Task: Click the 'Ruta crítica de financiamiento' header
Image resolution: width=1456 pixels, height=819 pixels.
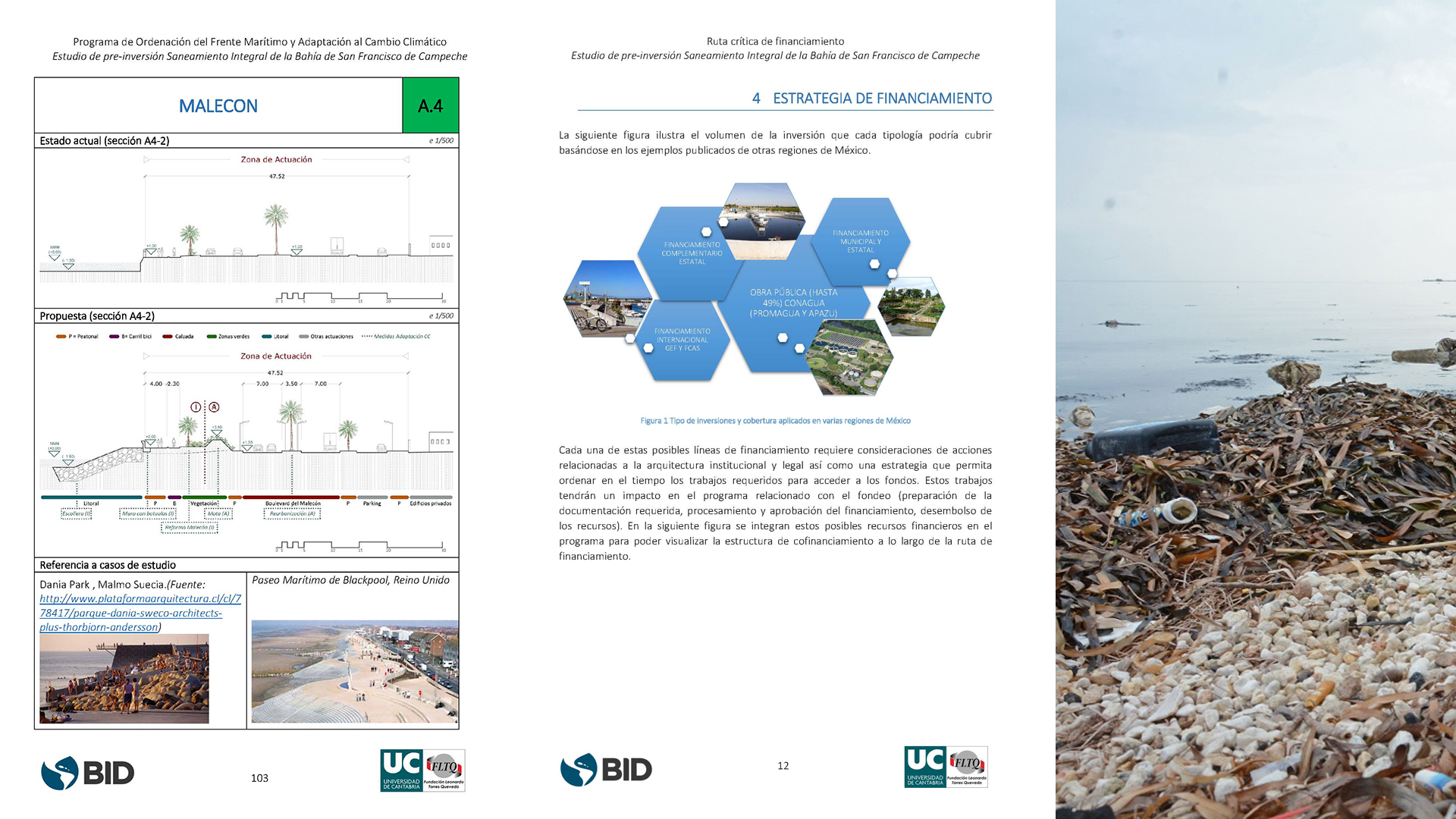Action: coord(775,42)
